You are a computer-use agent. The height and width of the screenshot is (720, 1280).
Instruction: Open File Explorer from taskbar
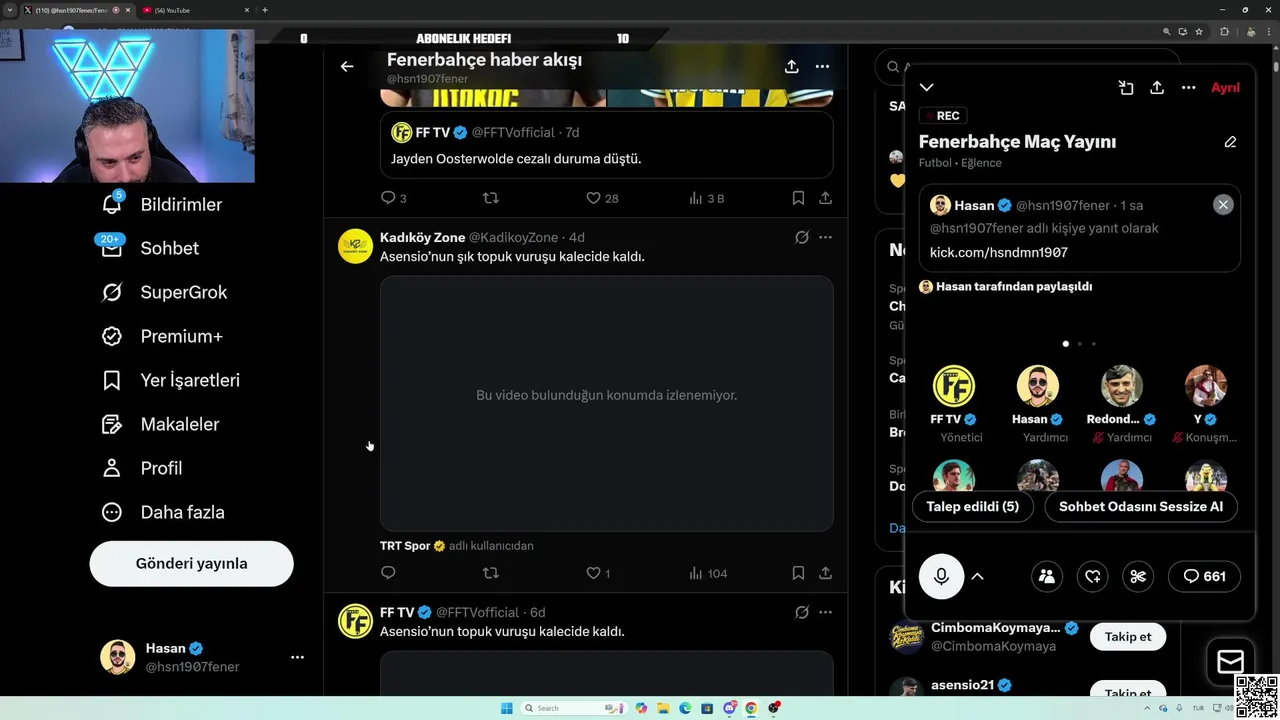[663, 708]
